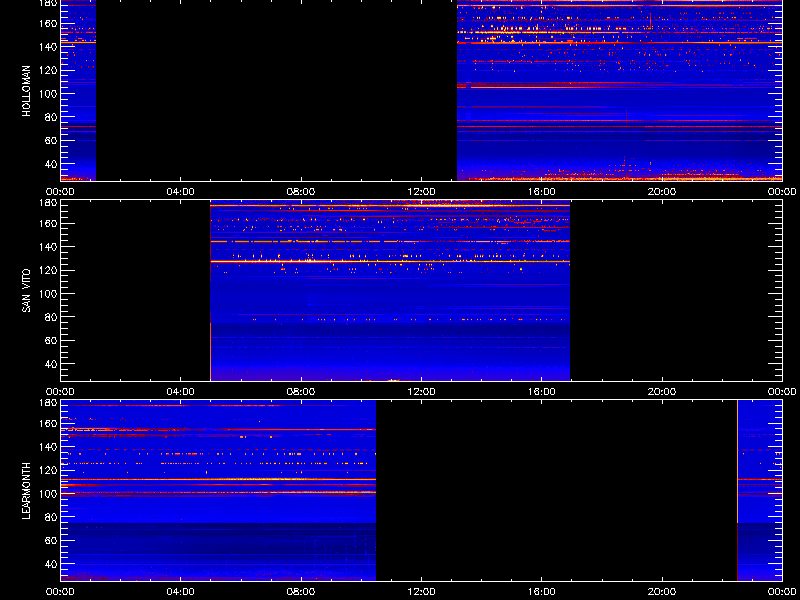Click the 16:00 time label under San Vito plot
Screen dimensions: 800x600
click(x=541, y=392)
